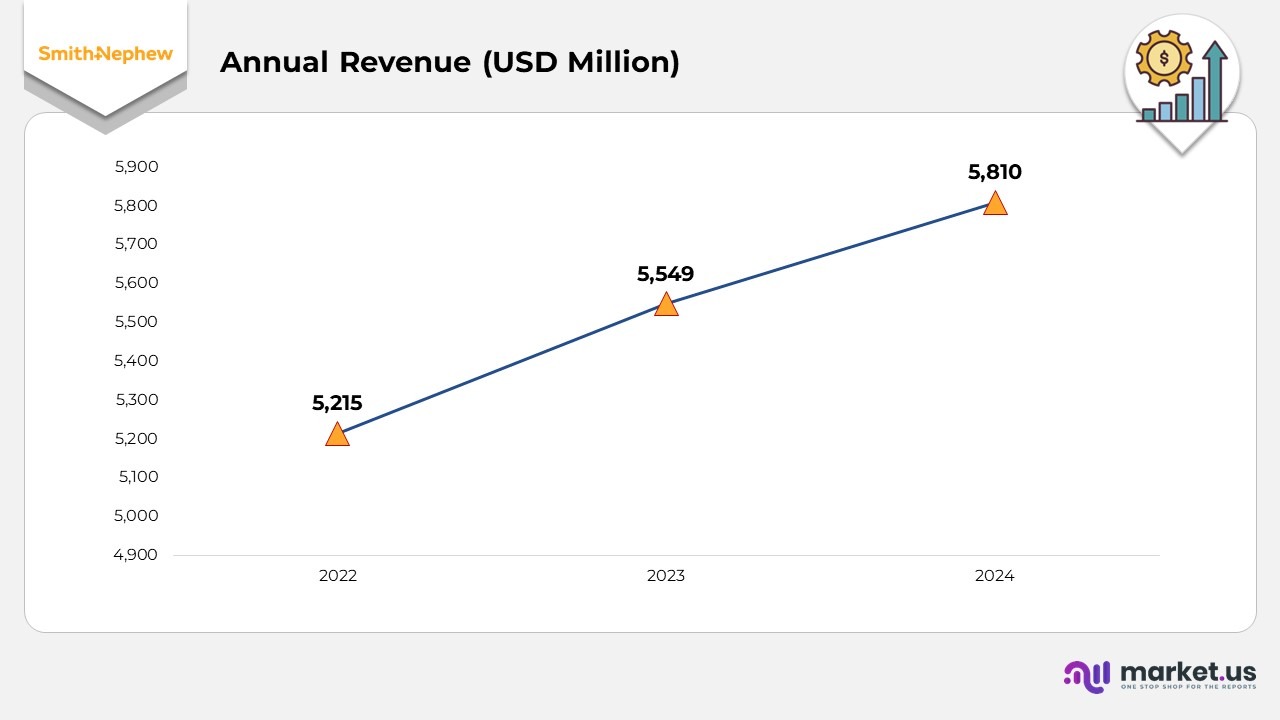Select the 2023 triangle data marker
Image resolution: width=1280 pixels, height=720 pixels.
(666, 305)
